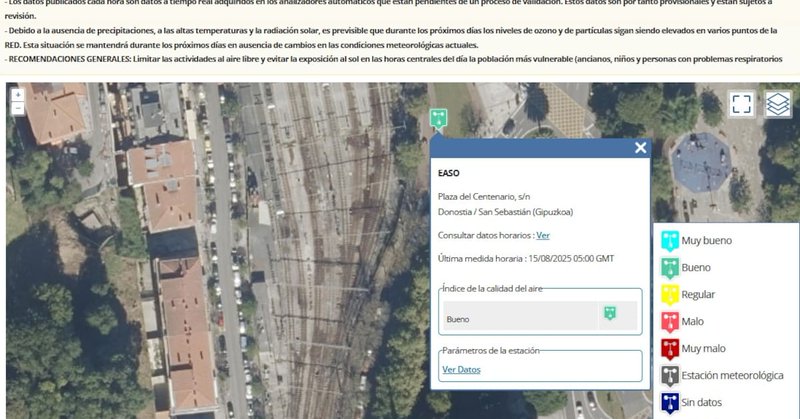
Task: Click the 'Bueno' legend icon
Action: pyautogui.click(x=670, y=268)
